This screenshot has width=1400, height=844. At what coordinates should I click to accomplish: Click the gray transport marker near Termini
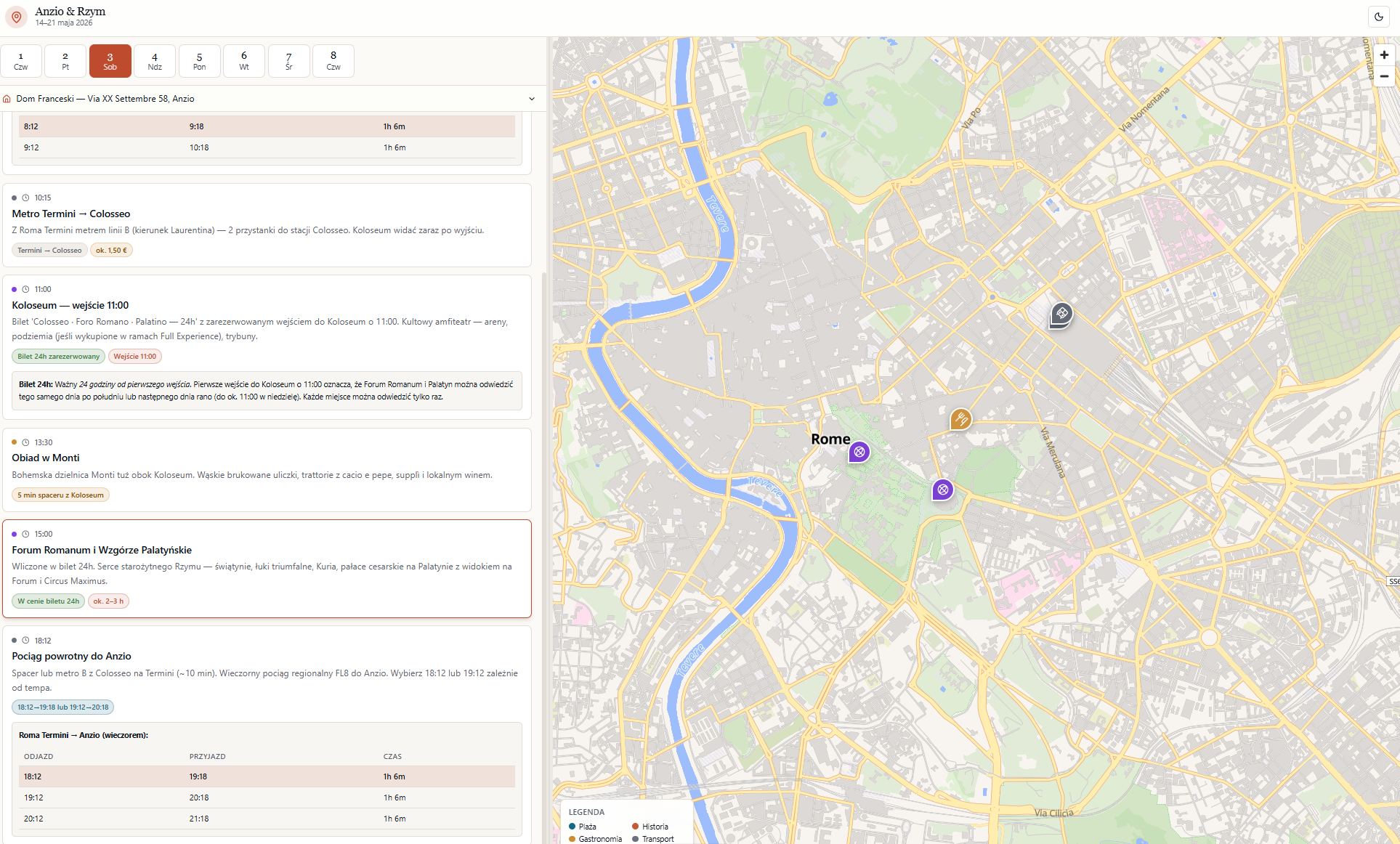[x=1061, y=315]
